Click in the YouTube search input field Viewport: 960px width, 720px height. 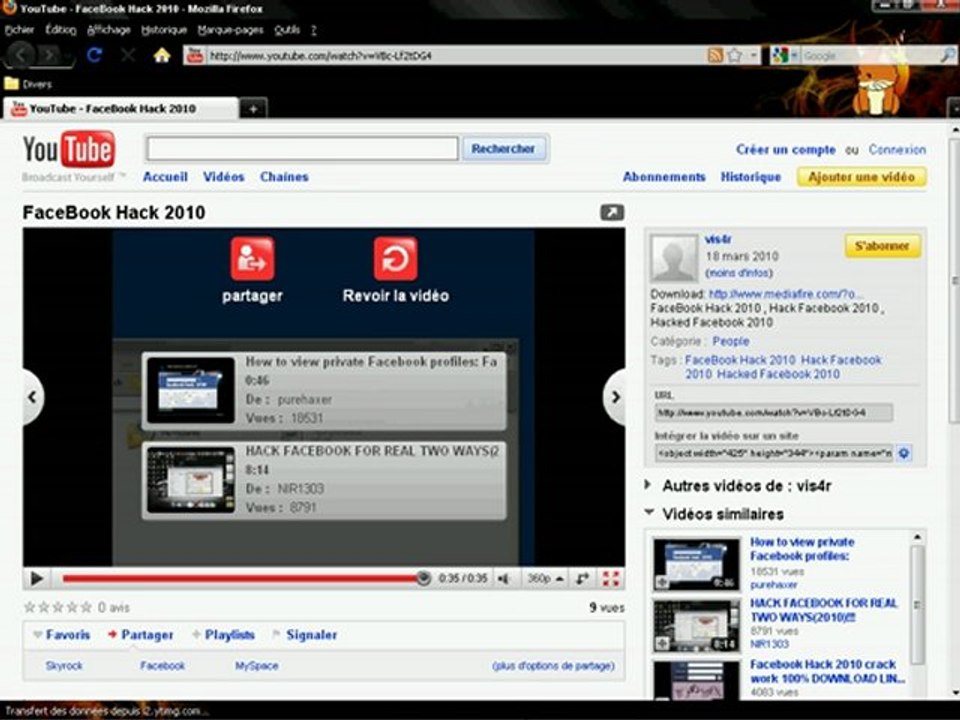[x=302, y=149]
